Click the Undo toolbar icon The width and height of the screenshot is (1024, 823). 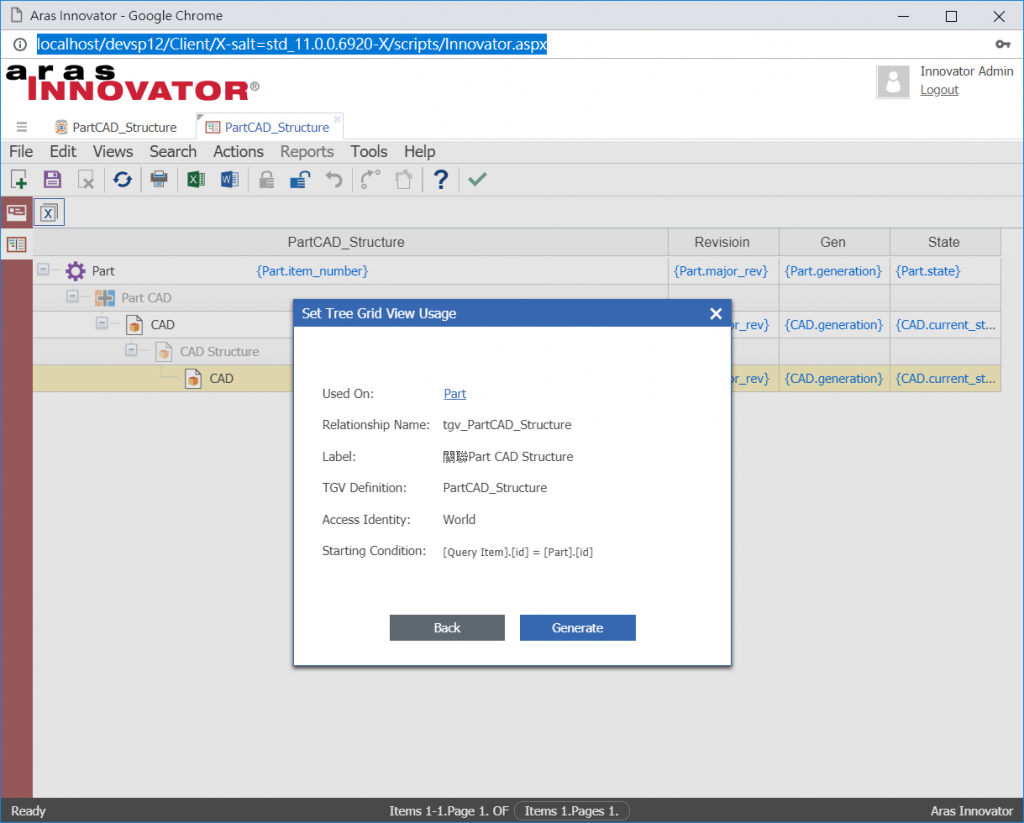[334, 179]
